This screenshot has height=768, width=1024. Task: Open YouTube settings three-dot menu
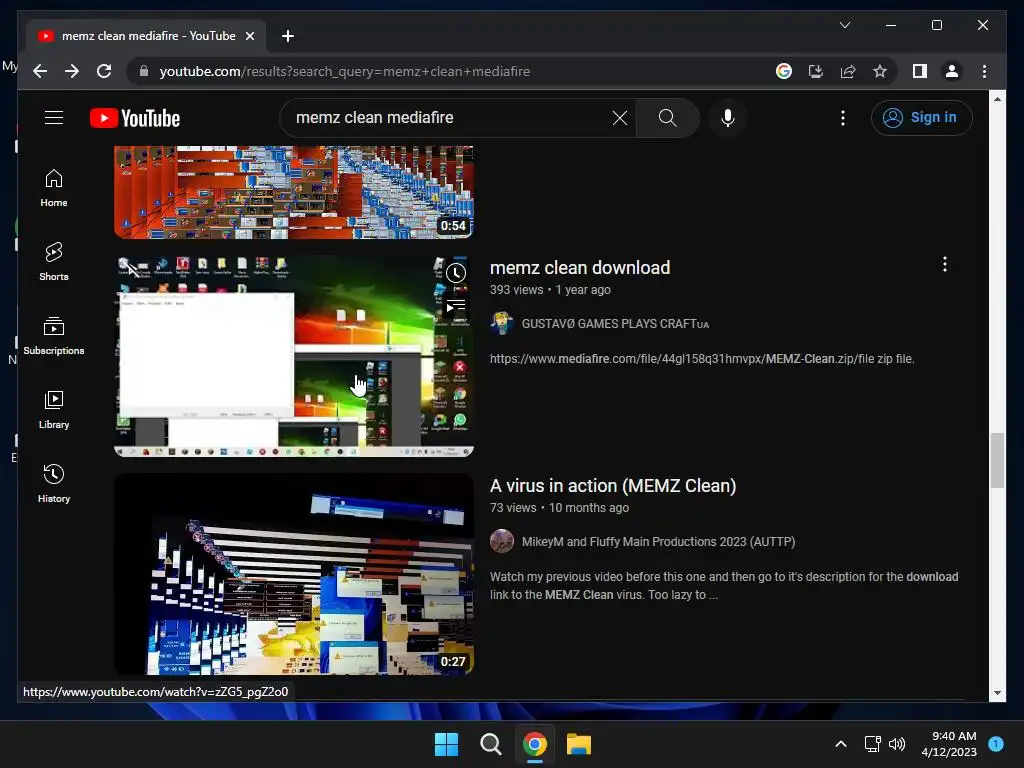842,118
